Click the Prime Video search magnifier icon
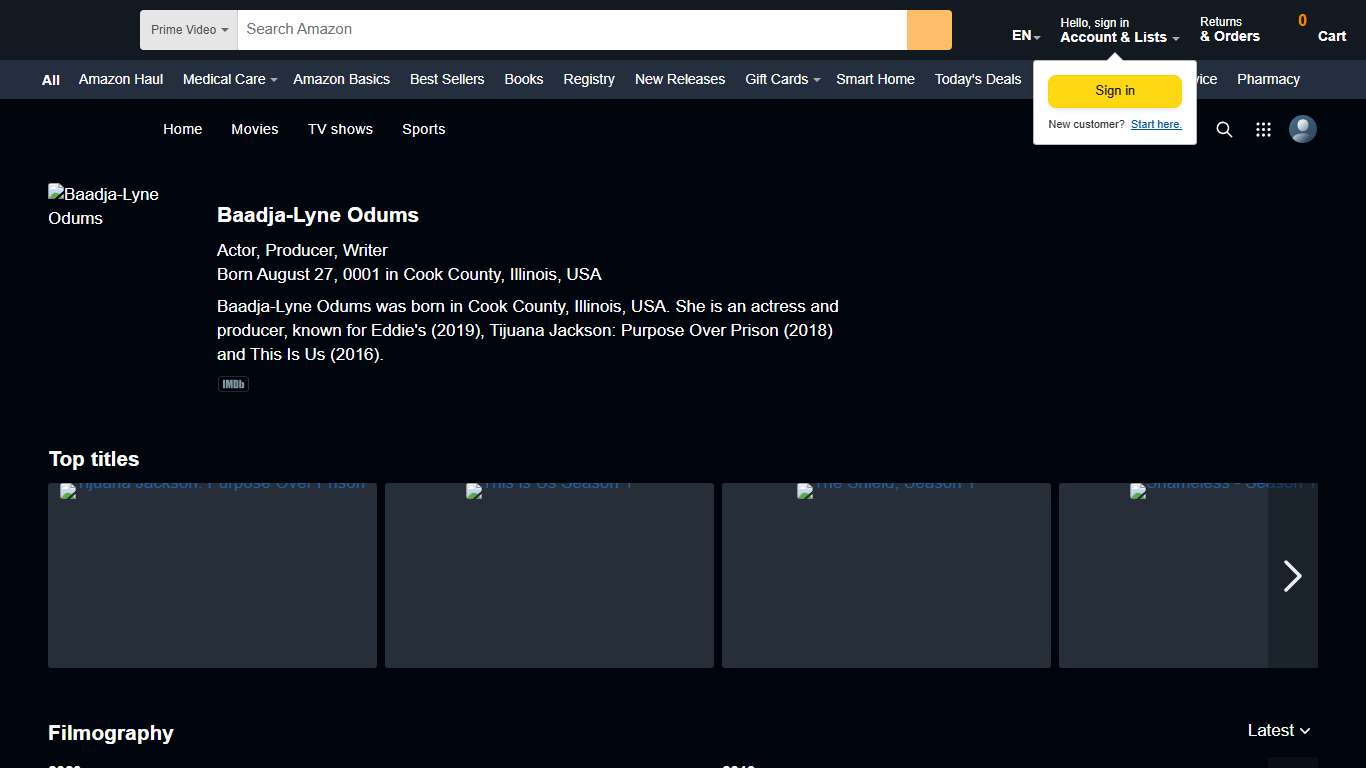 [x=1224, y=129]
